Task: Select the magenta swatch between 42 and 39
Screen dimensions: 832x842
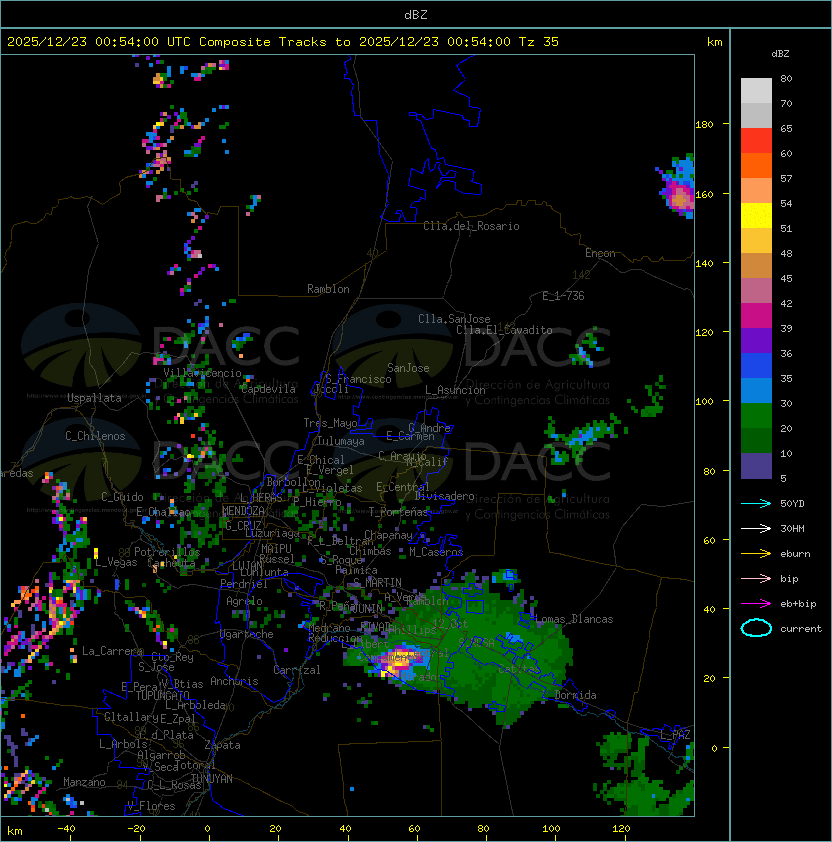Action: pos(756,316)
